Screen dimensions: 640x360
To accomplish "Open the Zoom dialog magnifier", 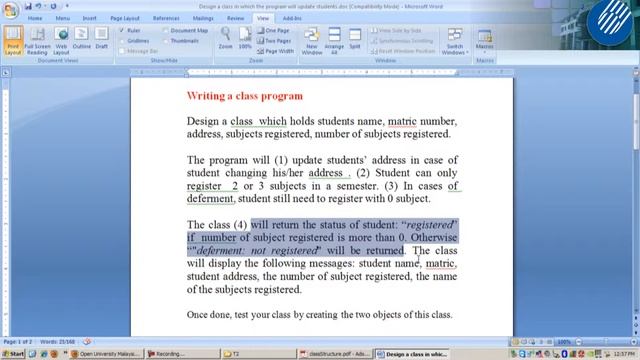I will 225,38.
